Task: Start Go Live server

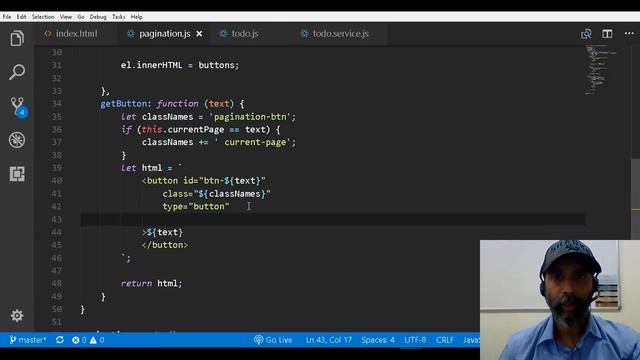Action: (273, 340)
